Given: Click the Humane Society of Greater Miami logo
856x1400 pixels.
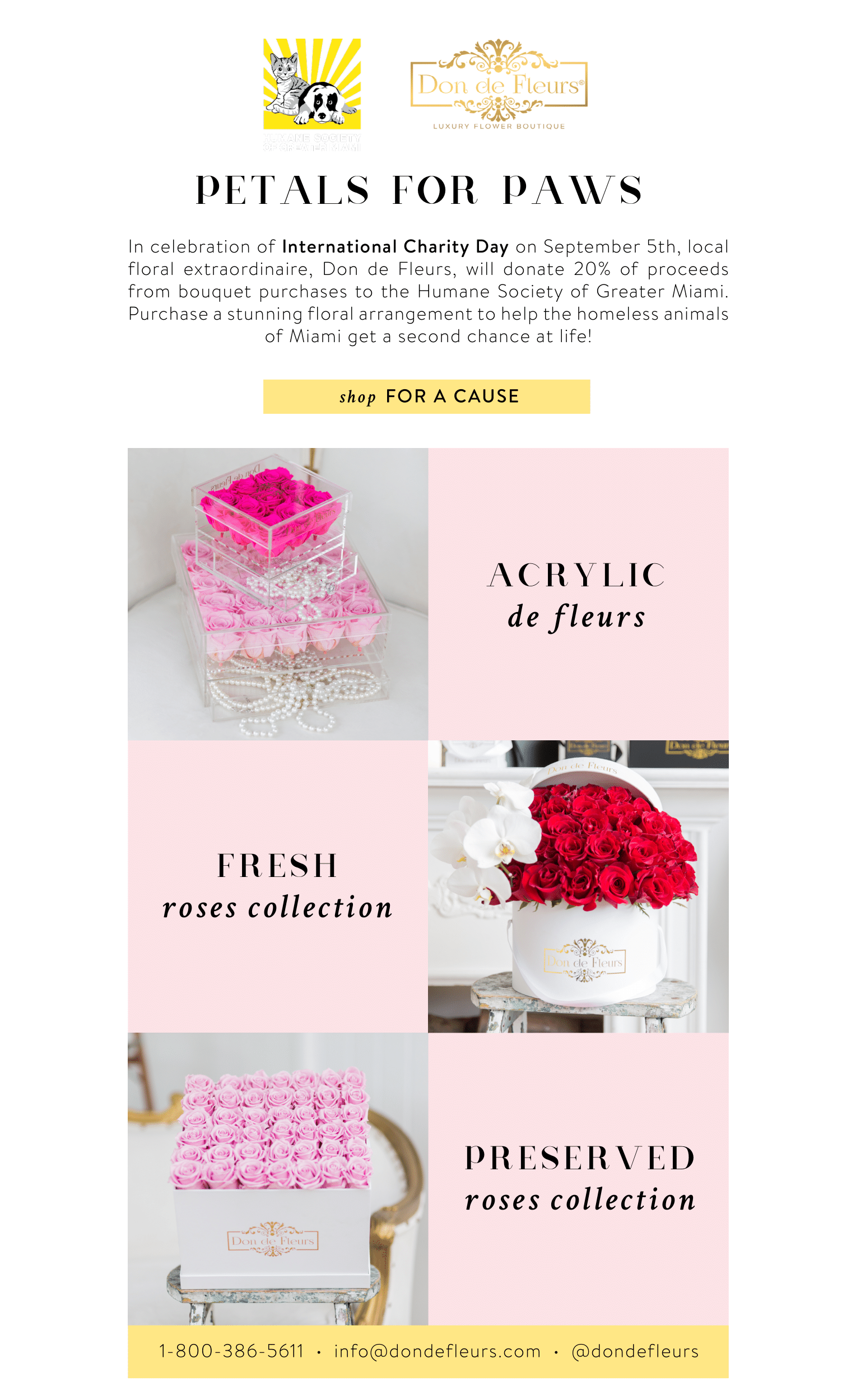Looking at the screenshot, I should tap(312, 94).
